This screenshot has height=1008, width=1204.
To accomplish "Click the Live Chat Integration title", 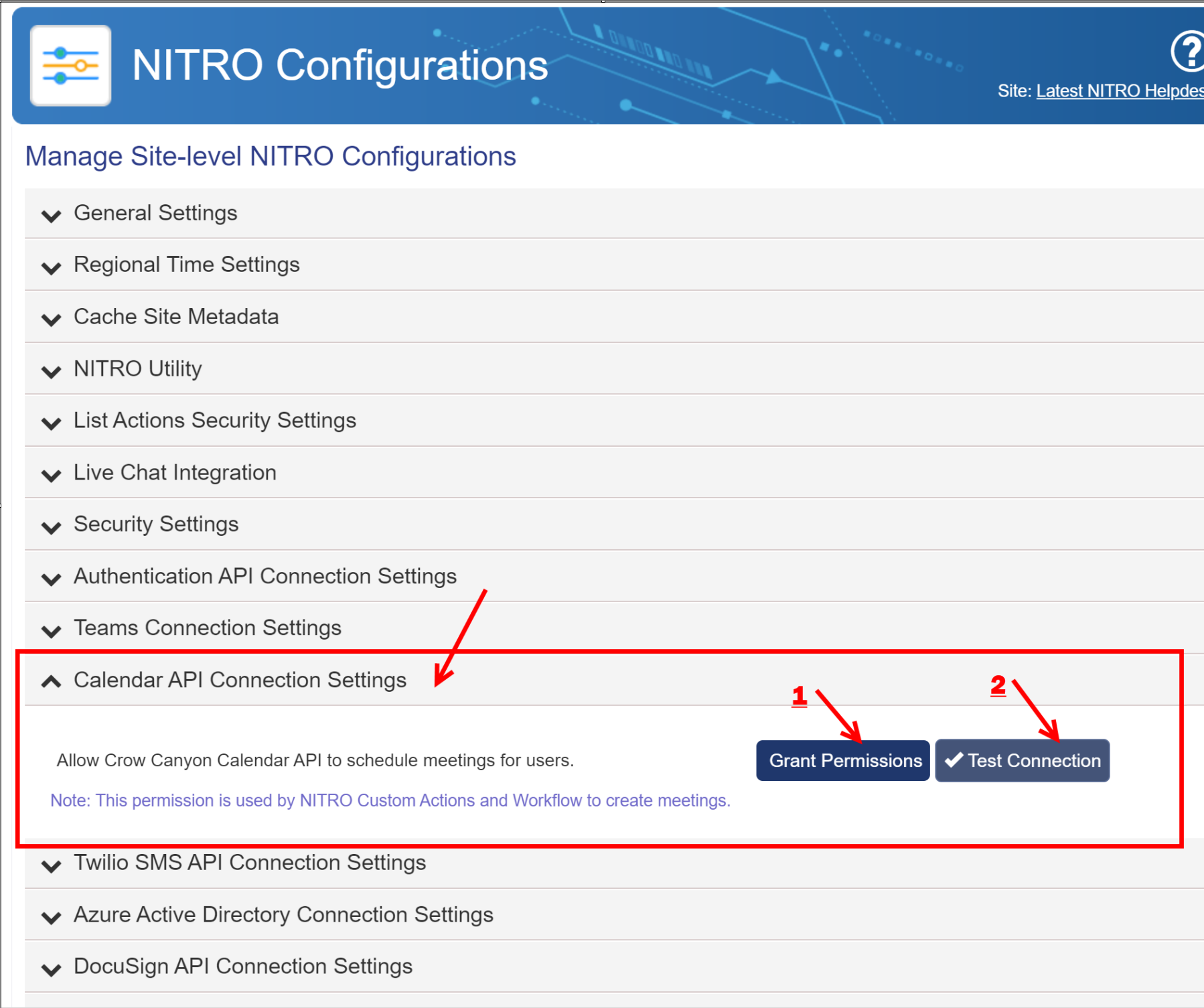I will pyautogui.click(x=175, y=472).
